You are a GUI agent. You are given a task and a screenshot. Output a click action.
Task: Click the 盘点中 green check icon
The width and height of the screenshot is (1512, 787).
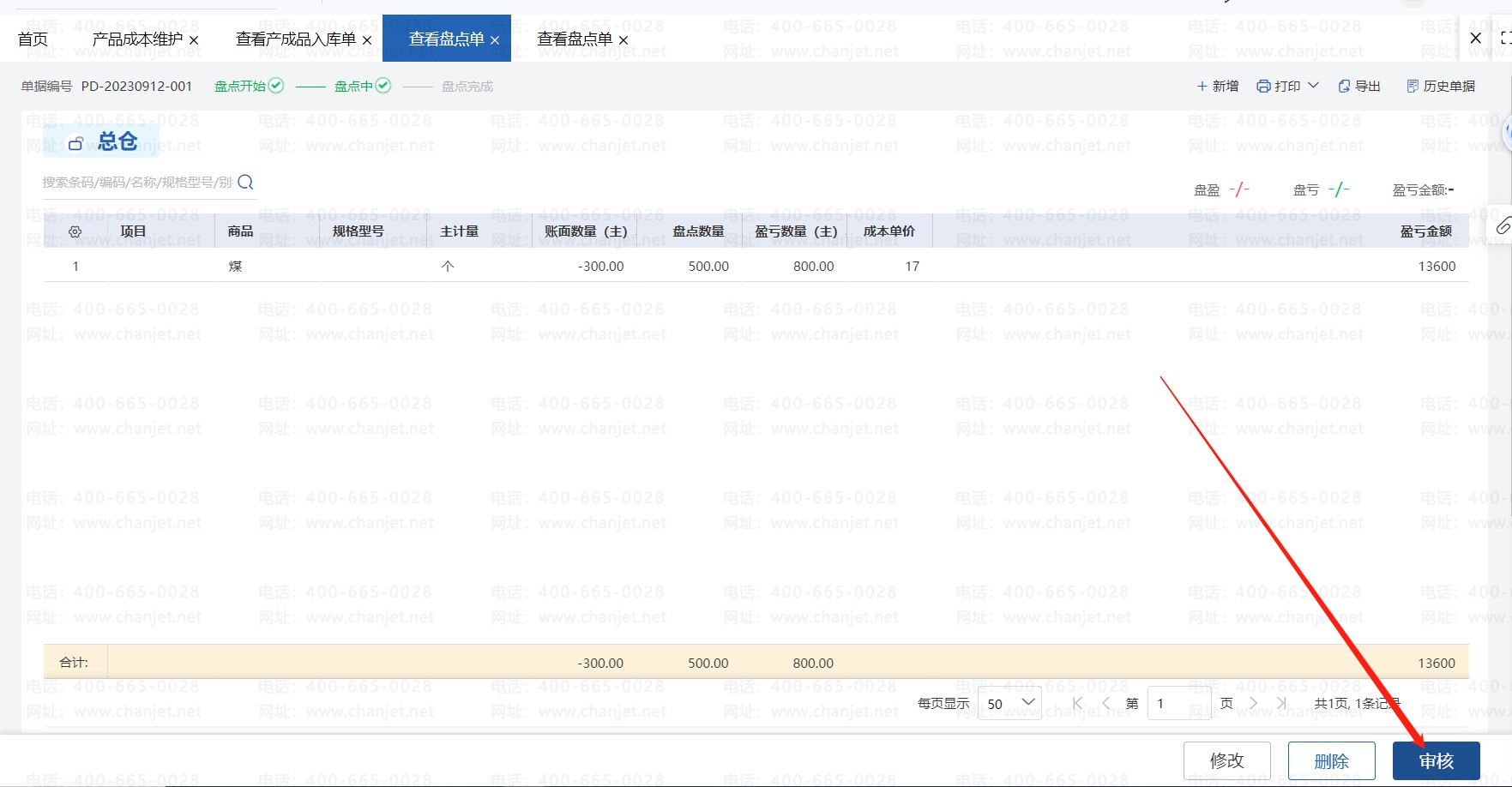tap(383, 86)
